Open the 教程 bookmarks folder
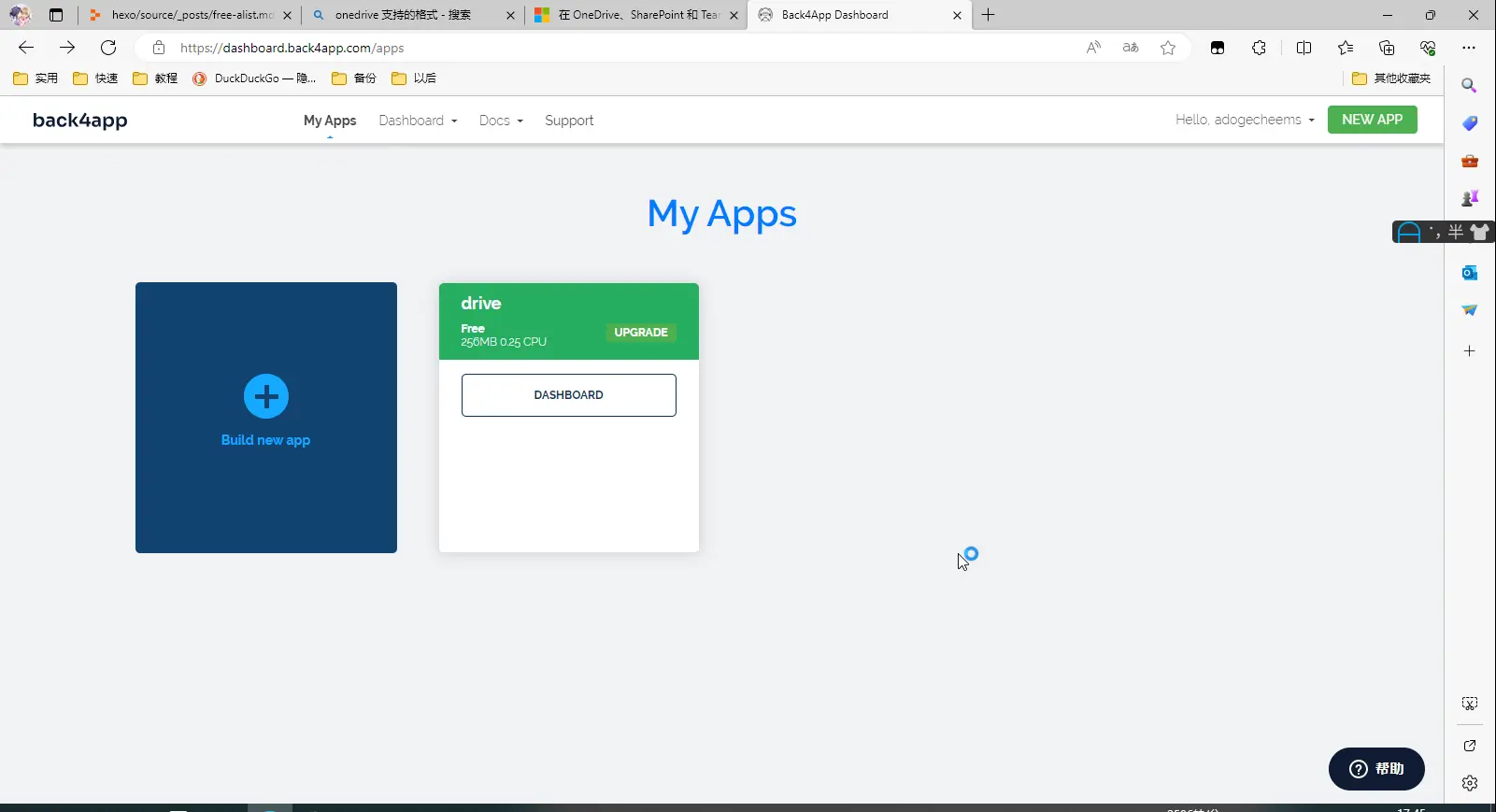The image size is (1496, 812). [x=155, y=78]
